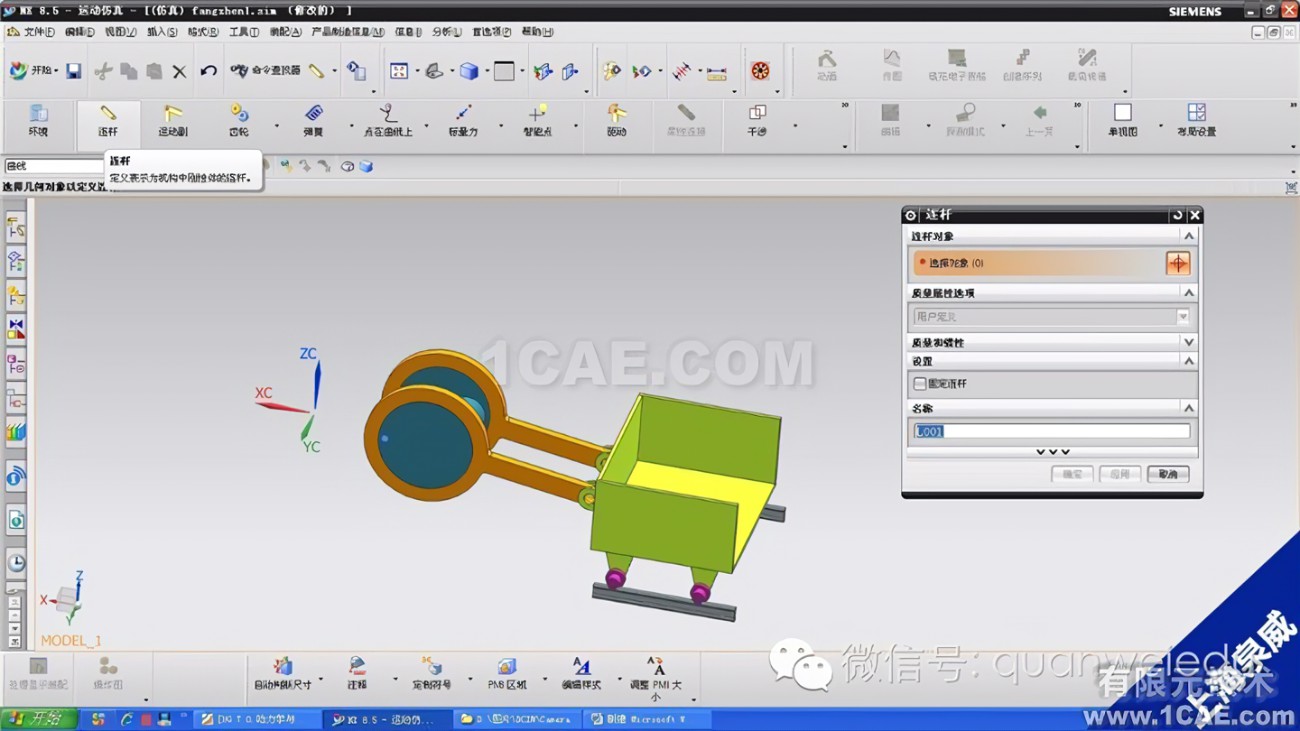Click the measure distance ruler icon
Viewport: 1300px width, 731px height.
[716, 72]
